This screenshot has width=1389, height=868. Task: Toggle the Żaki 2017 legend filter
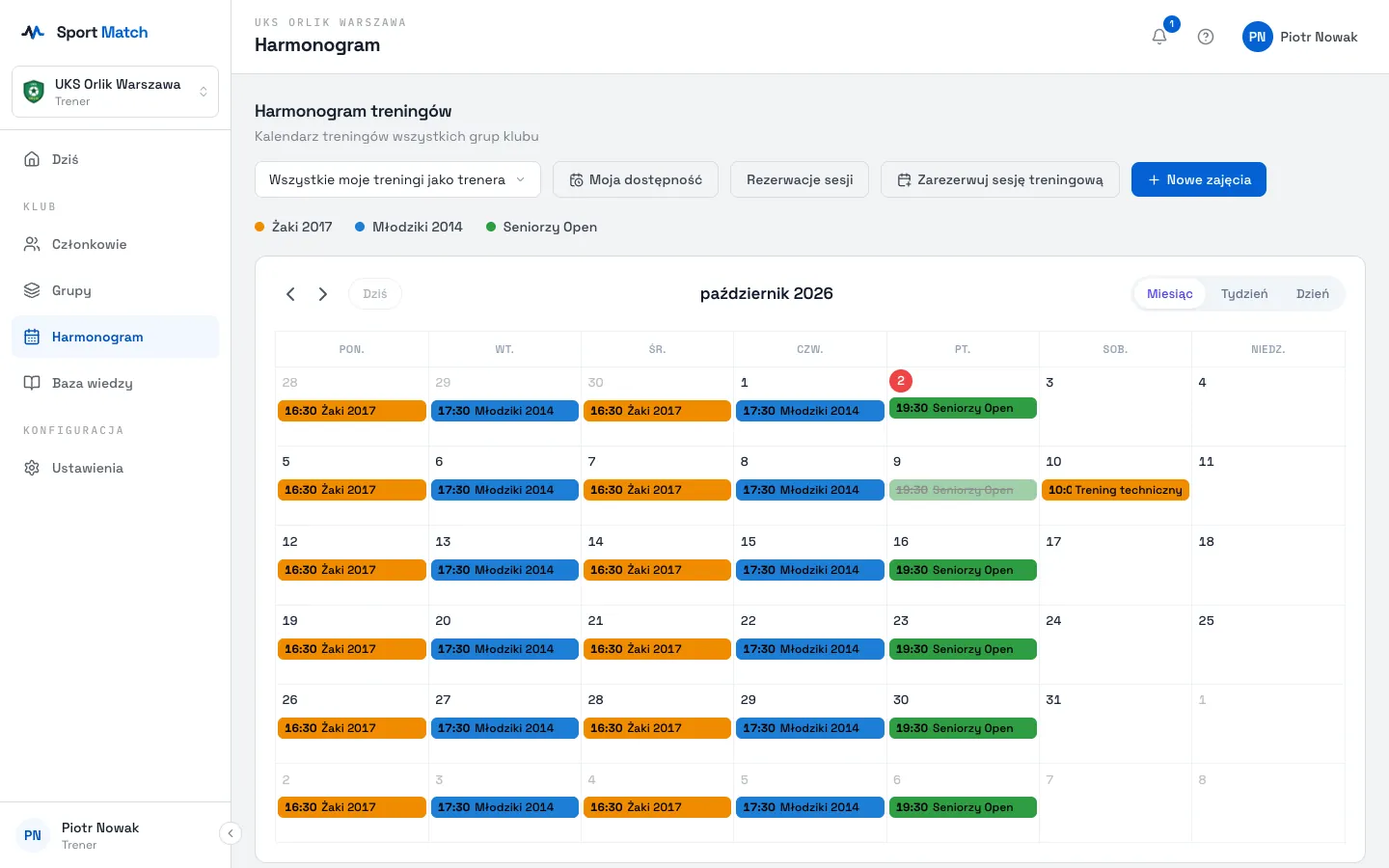[293, 227]
